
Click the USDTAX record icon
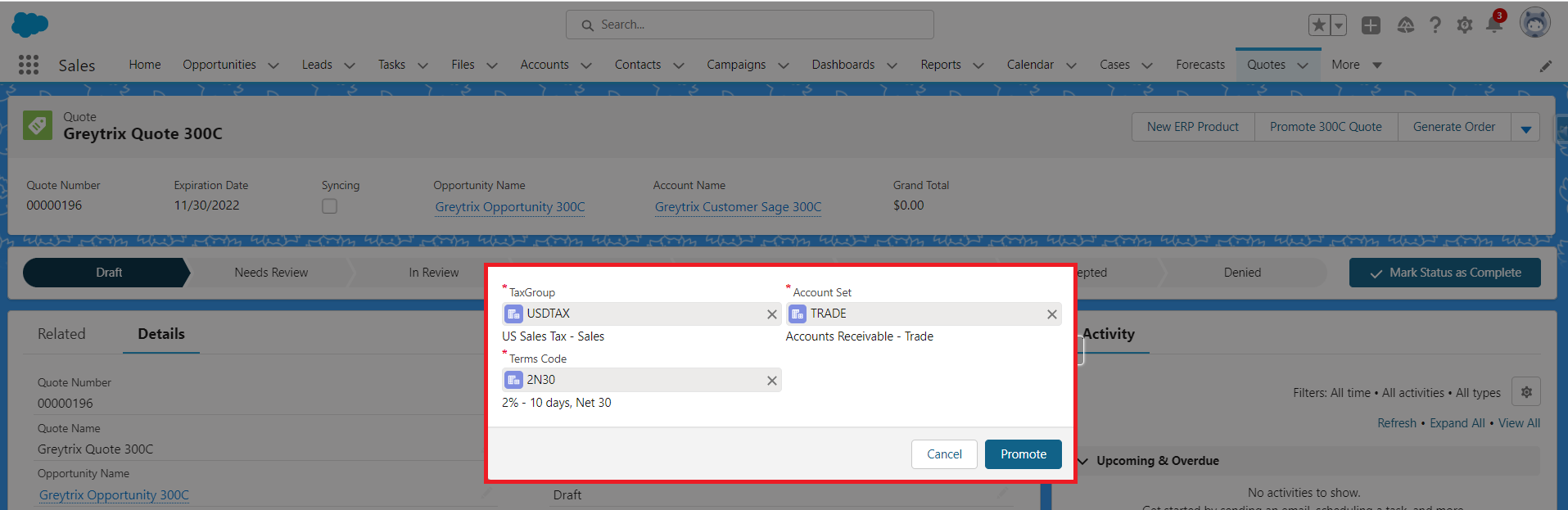(513, 314)
